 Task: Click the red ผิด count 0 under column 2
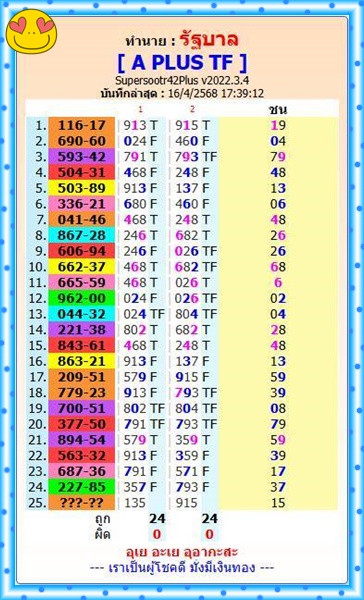[x=209, y=535]
